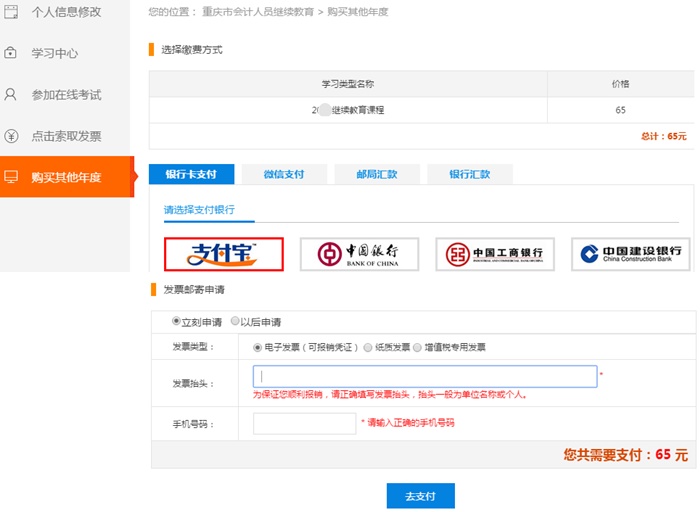Switch to 微信支付 tab
Viewport: 700px width, 512px height.
pyautogui.click(x=283, y=174)
